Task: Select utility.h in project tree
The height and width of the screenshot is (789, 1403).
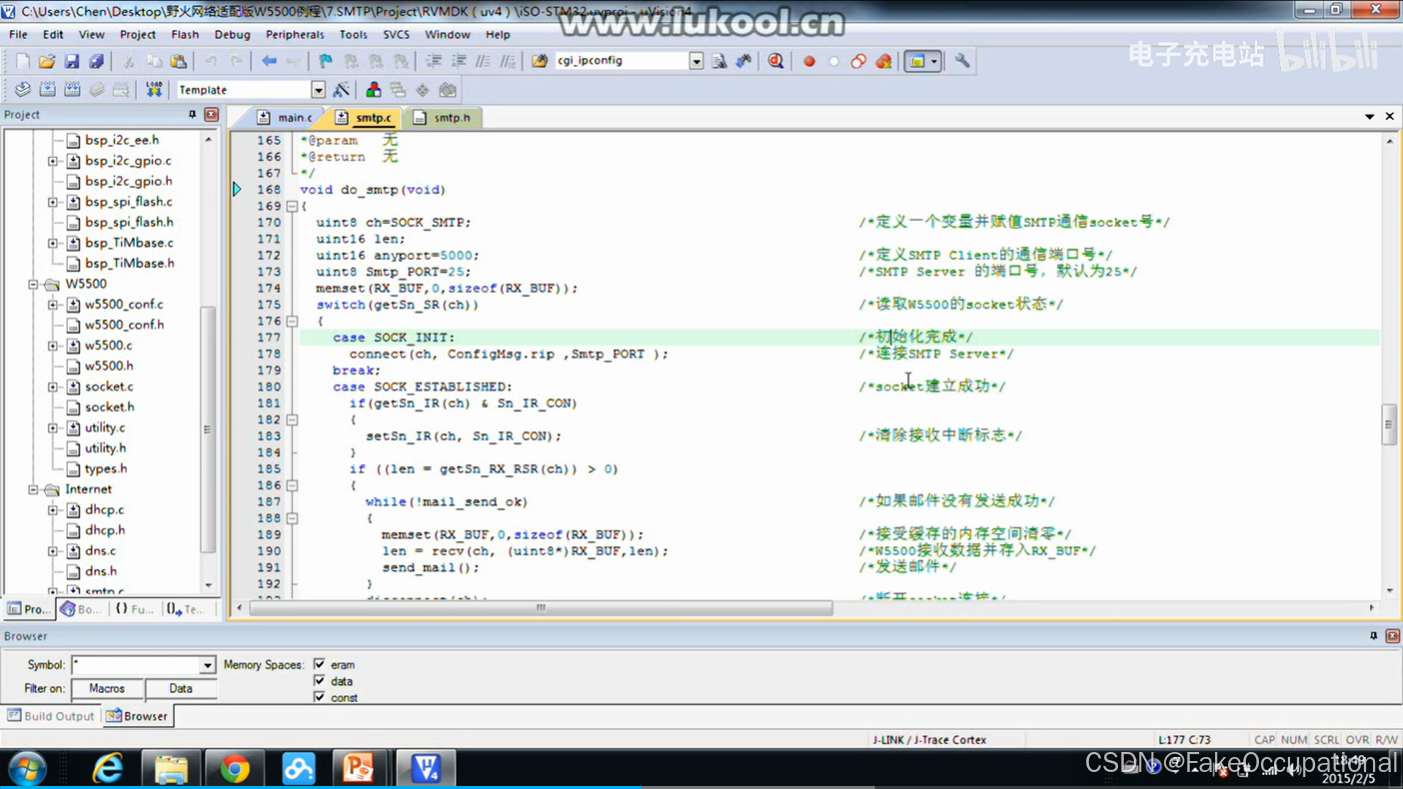Action: click(x=104, y=448)
